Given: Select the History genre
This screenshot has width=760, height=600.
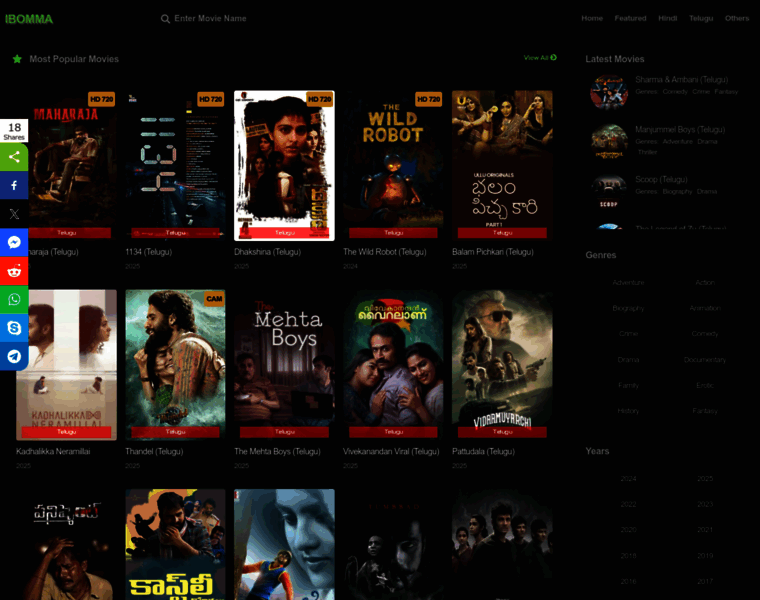Looking at the screenshot, I should [628, 411].
